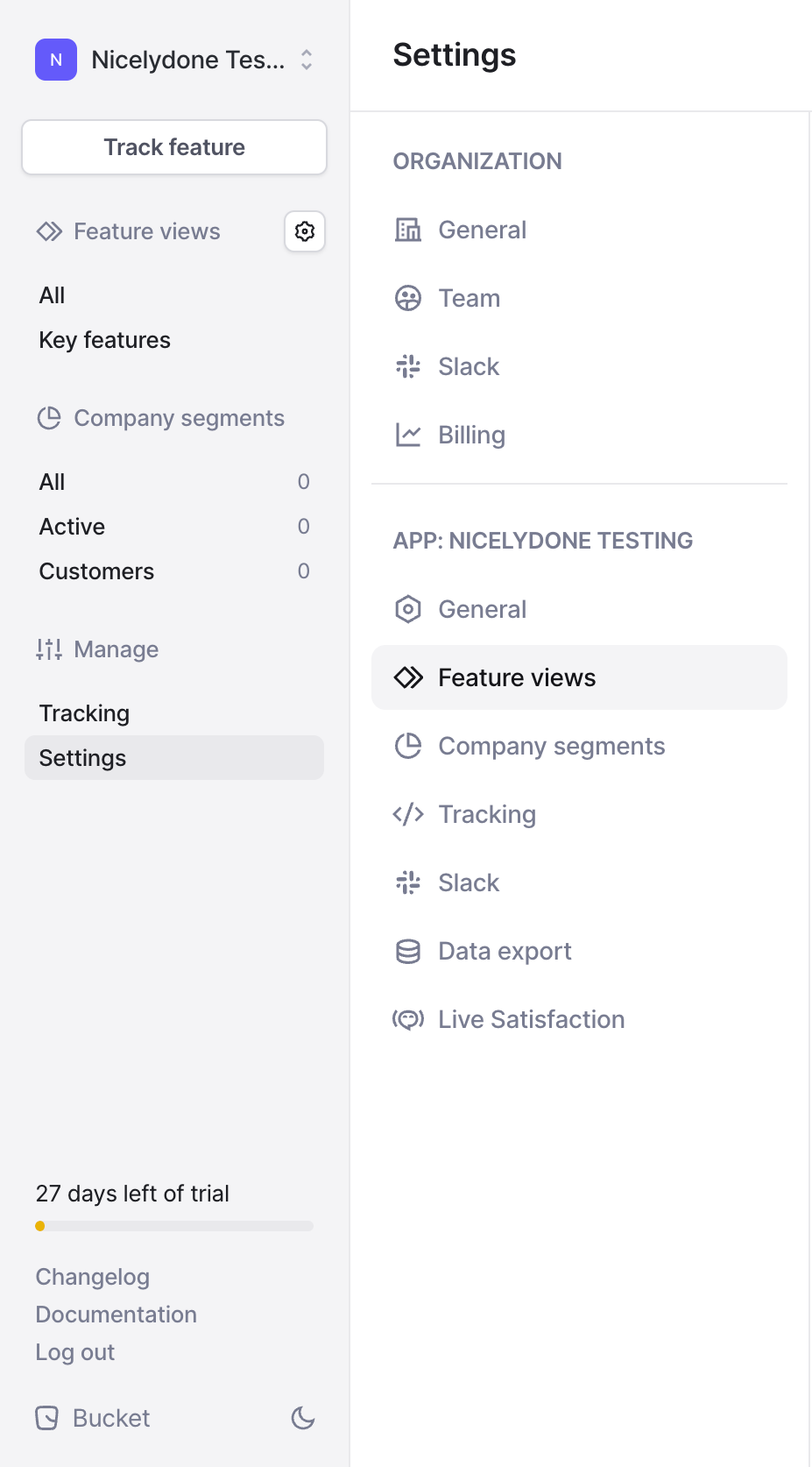Open the Customers company segment
Screen dimensions: 812x1467
(174, 571)
